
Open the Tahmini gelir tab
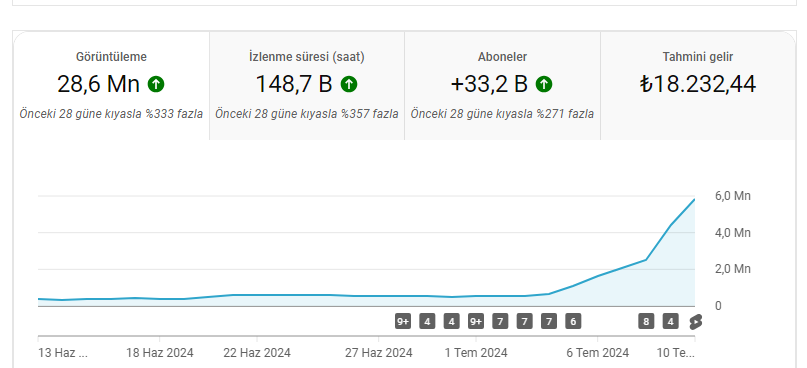[x=698, y=85]
